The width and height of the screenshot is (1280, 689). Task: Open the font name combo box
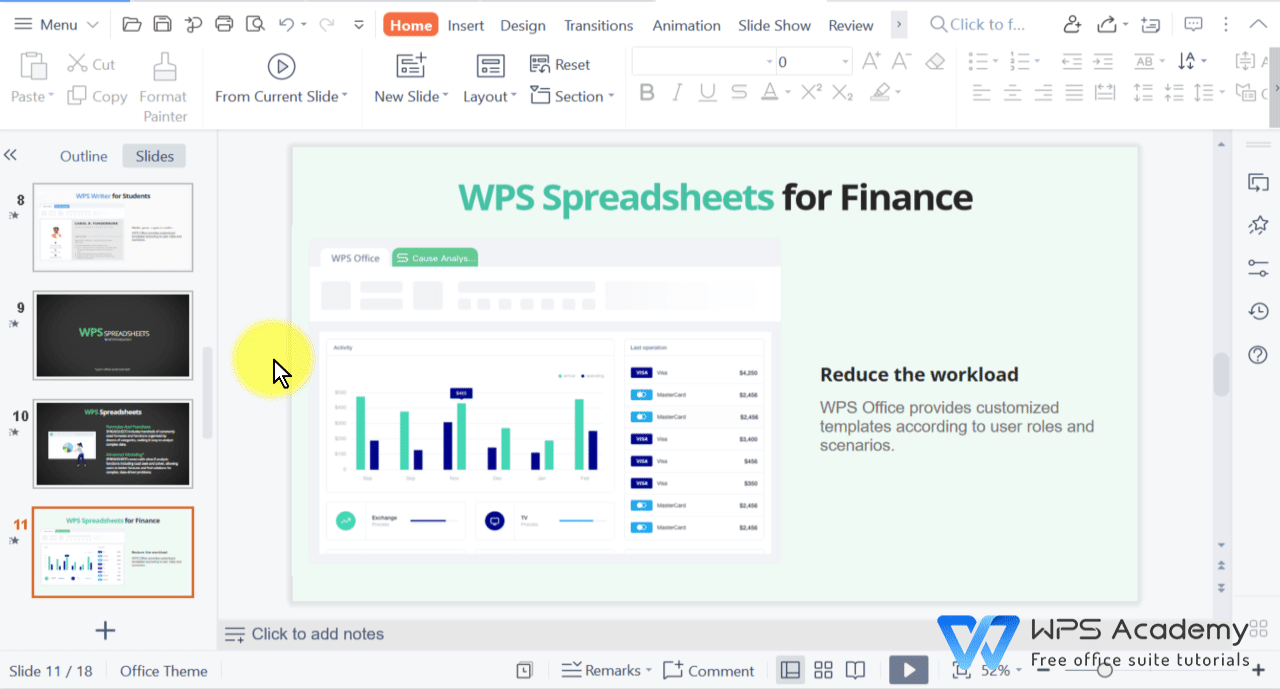click(x=704, y=62)
